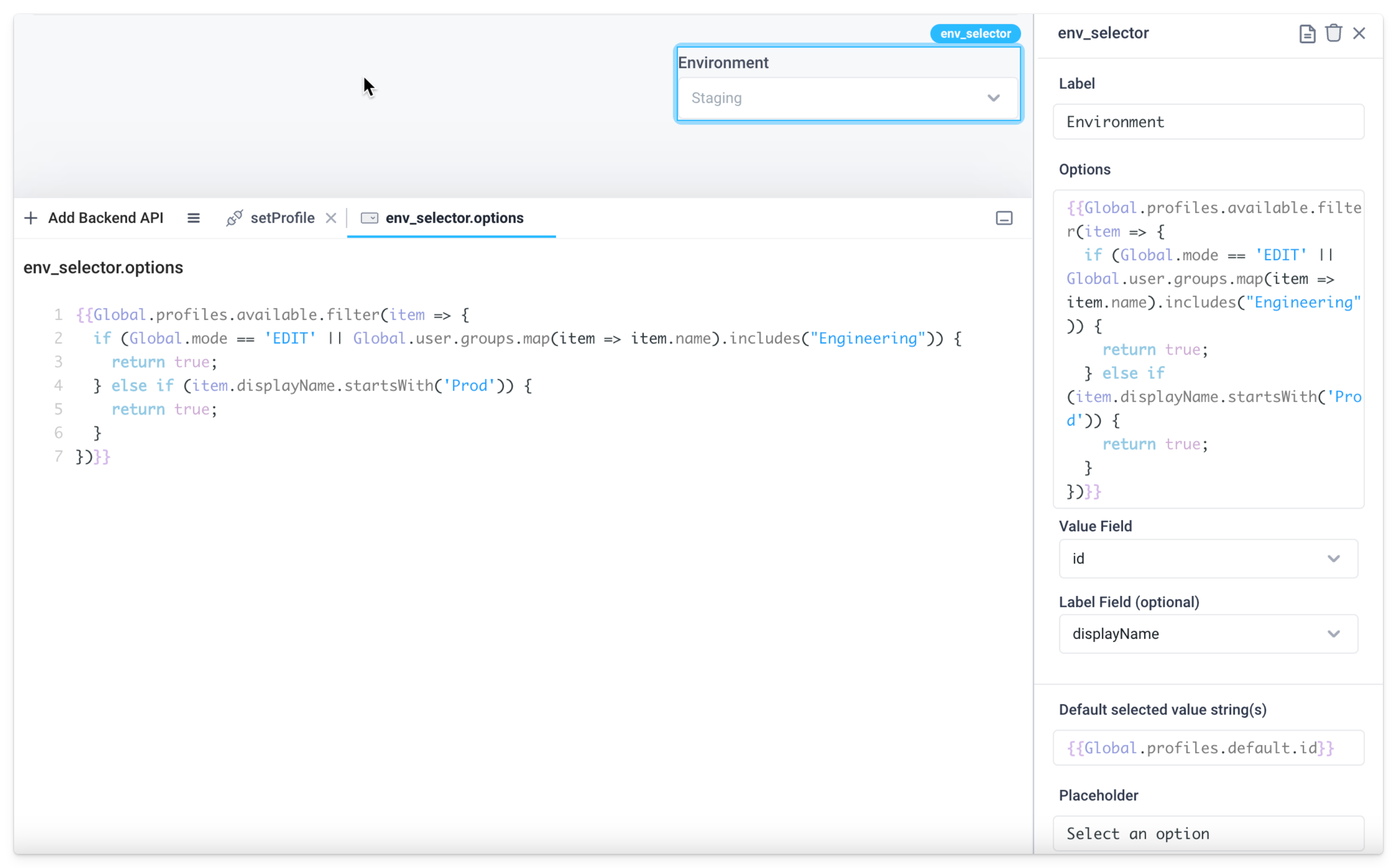
Task: Open the query list hamburger menu
Action: (x=194, y=217)
